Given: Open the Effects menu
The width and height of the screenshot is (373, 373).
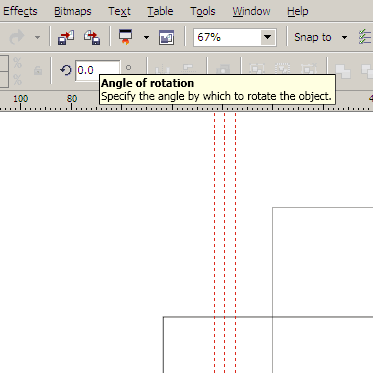Looking at the screenshot, I should (x=20, y=11).
